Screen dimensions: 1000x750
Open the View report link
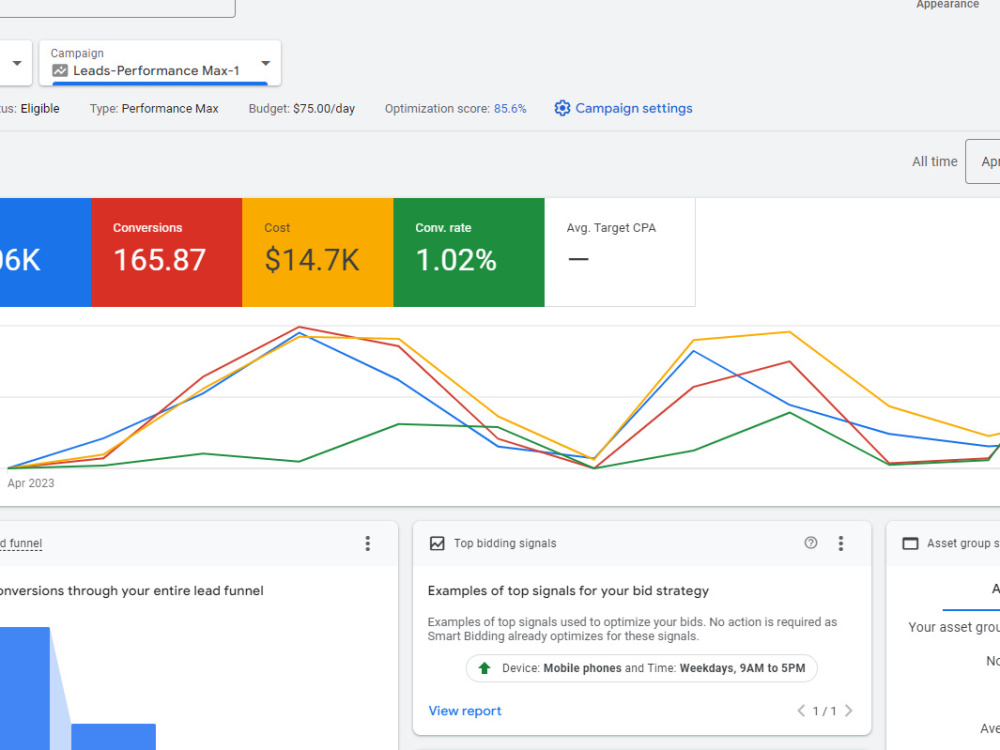point(465,711)
